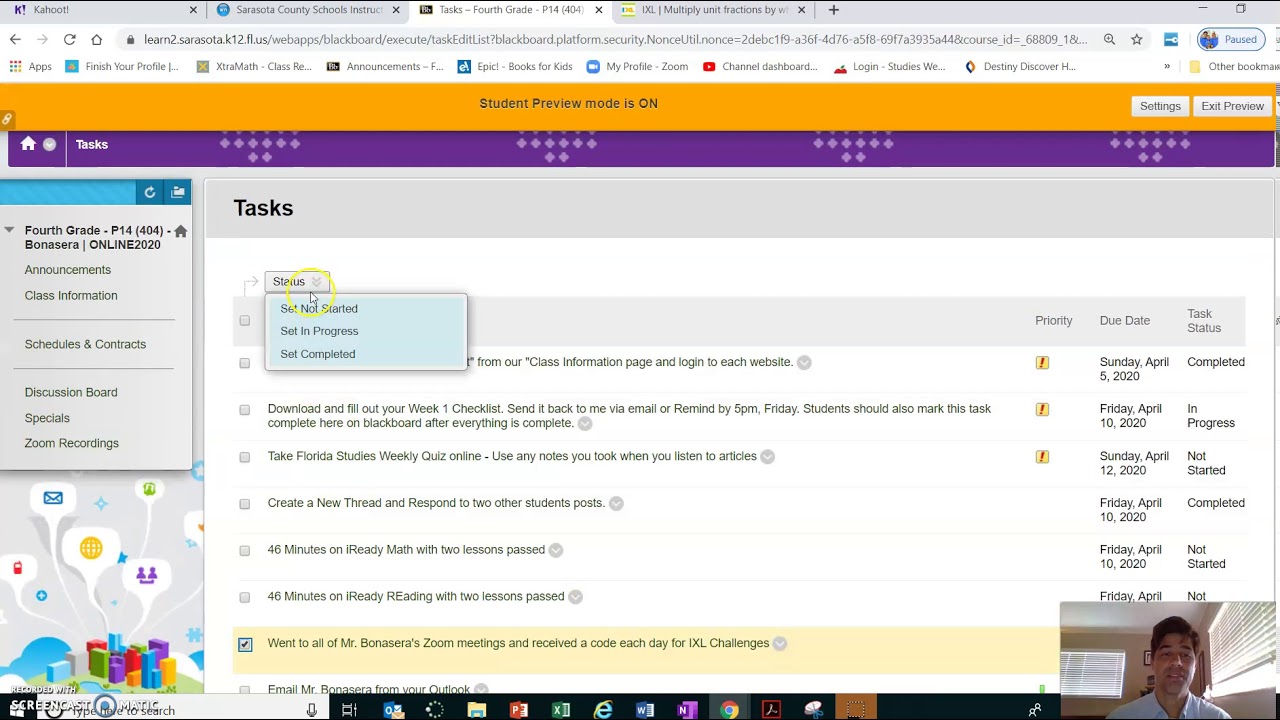Click the Exit Preview button

(x=1233, y=106)
